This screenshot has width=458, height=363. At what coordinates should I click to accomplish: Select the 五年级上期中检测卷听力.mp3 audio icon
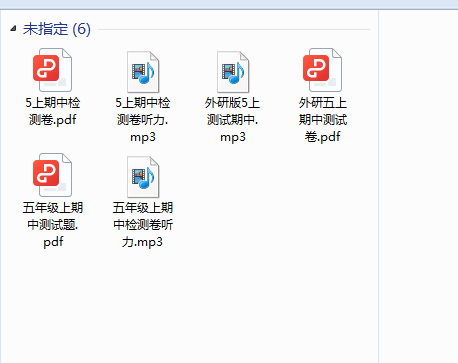143,177
